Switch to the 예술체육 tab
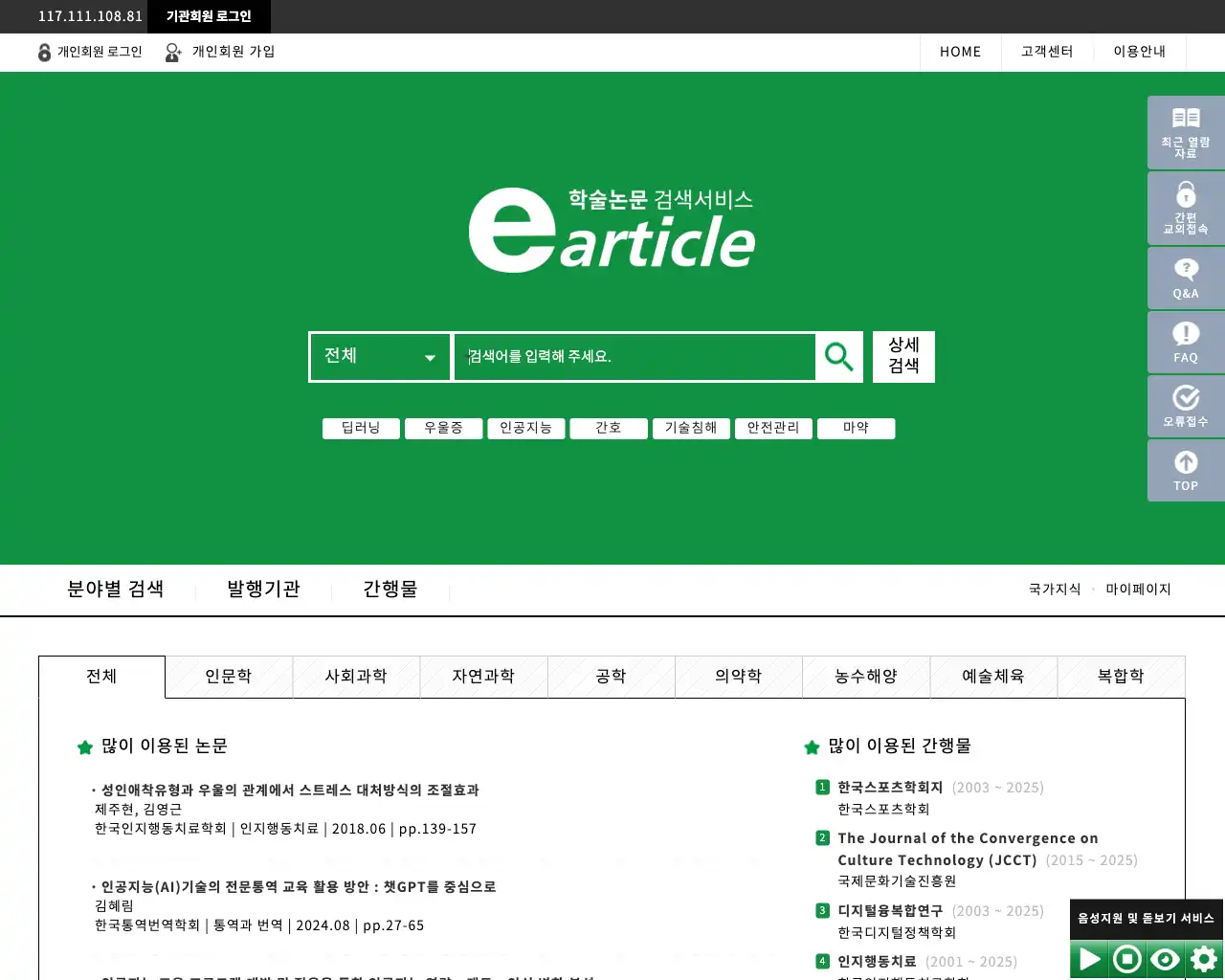The width and height of the screenshot is (1225, 980). [992, 677]
